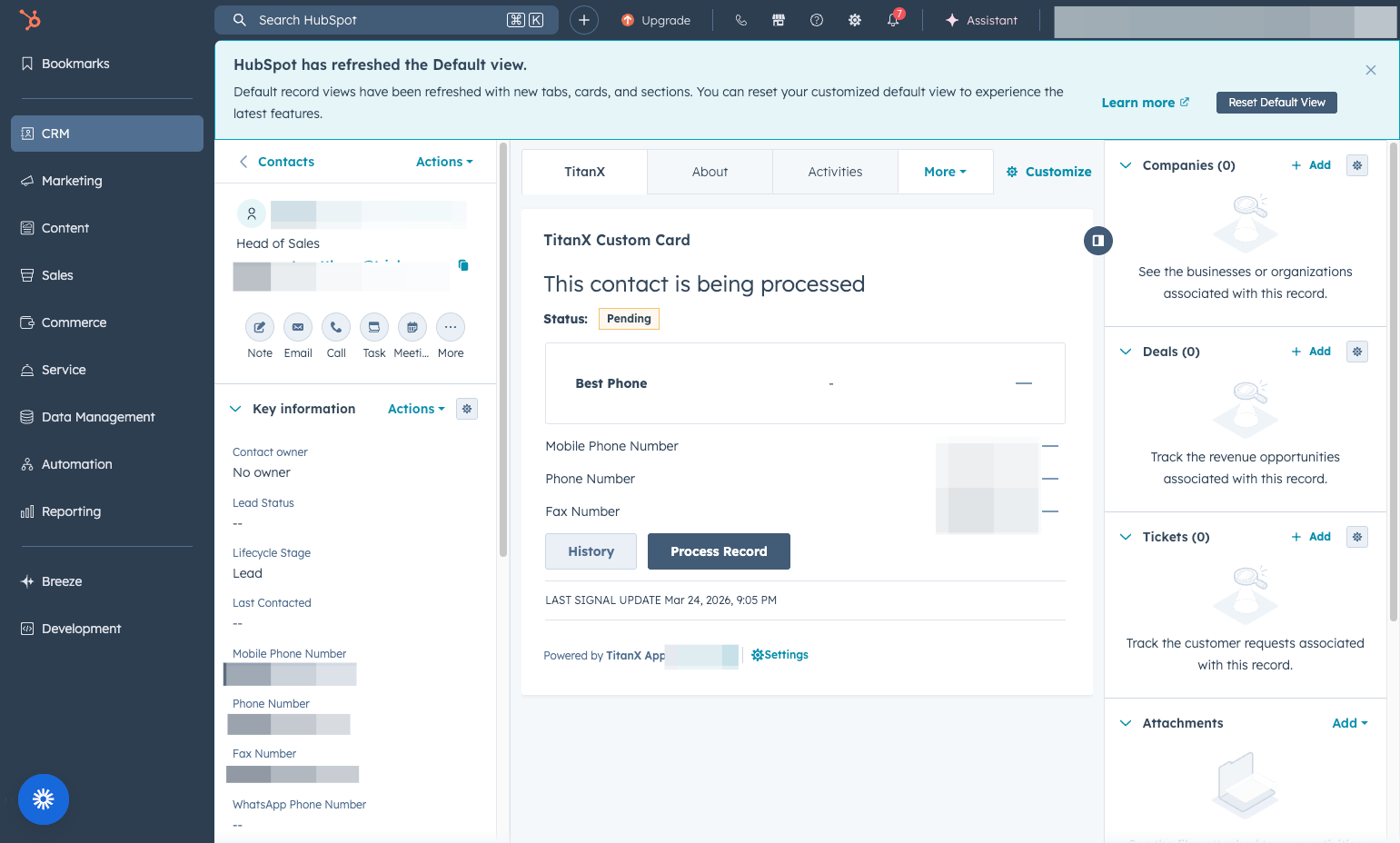This screenshot has width=1400, height=843.
Task: Collapse the Companies (0) section
Action: 1126,165
